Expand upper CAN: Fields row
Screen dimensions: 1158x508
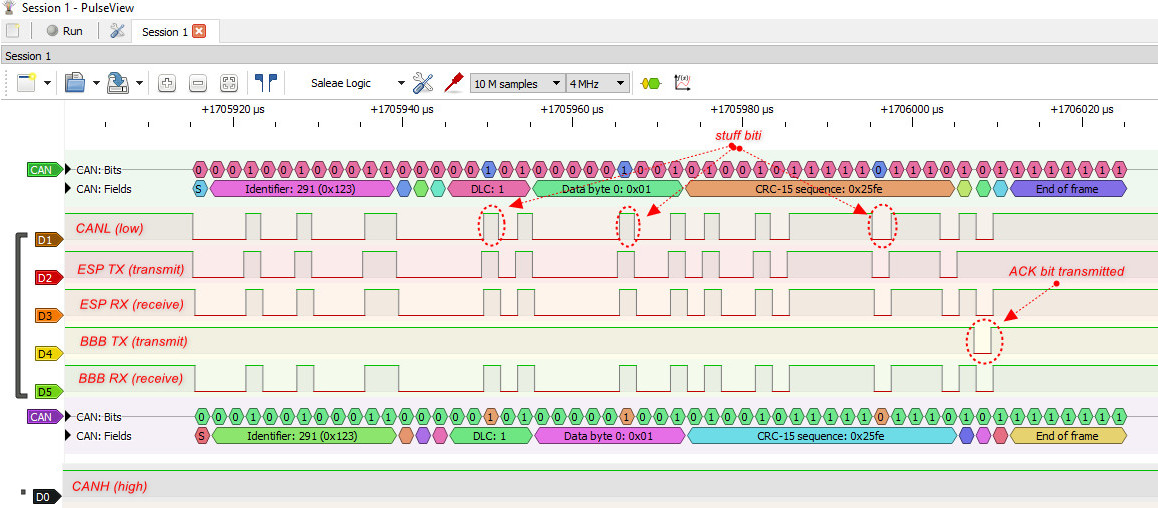pos(69,188)
